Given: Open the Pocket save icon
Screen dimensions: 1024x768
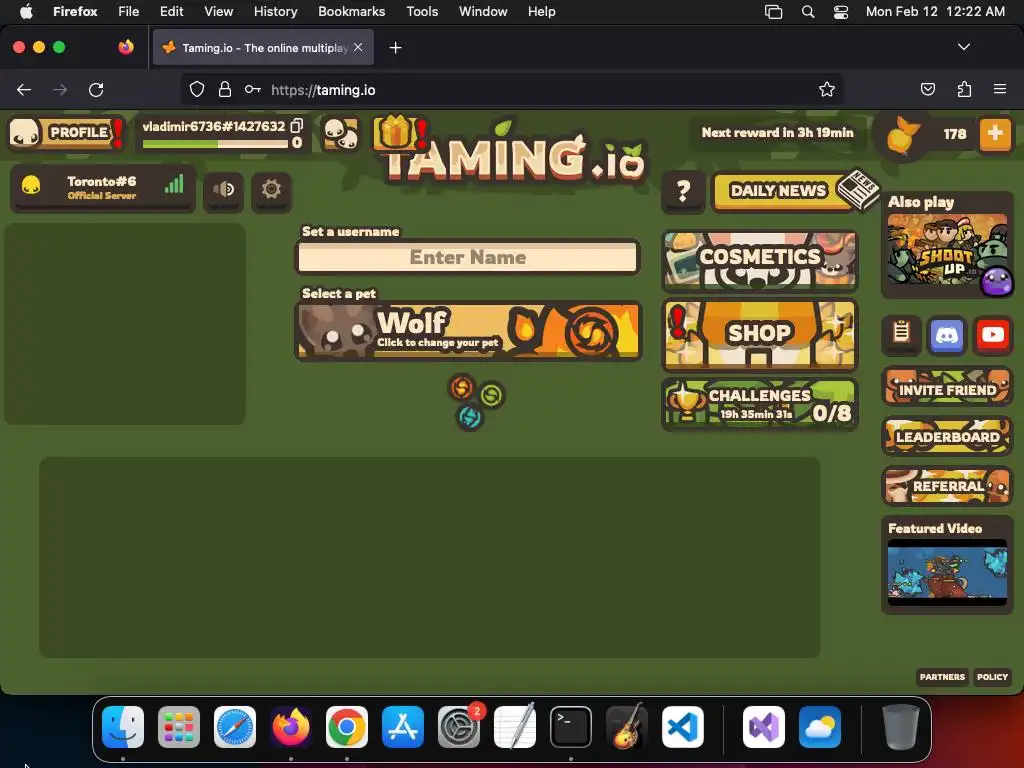Looking at the screenshot, I should click(x=927, y=89).
